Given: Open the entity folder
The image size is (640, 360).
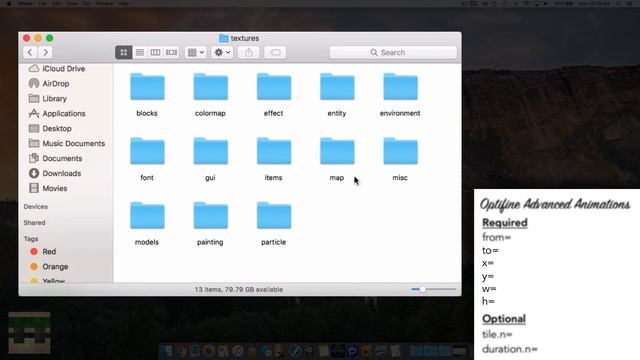Looking at the screenshot, I should point(337,87).
